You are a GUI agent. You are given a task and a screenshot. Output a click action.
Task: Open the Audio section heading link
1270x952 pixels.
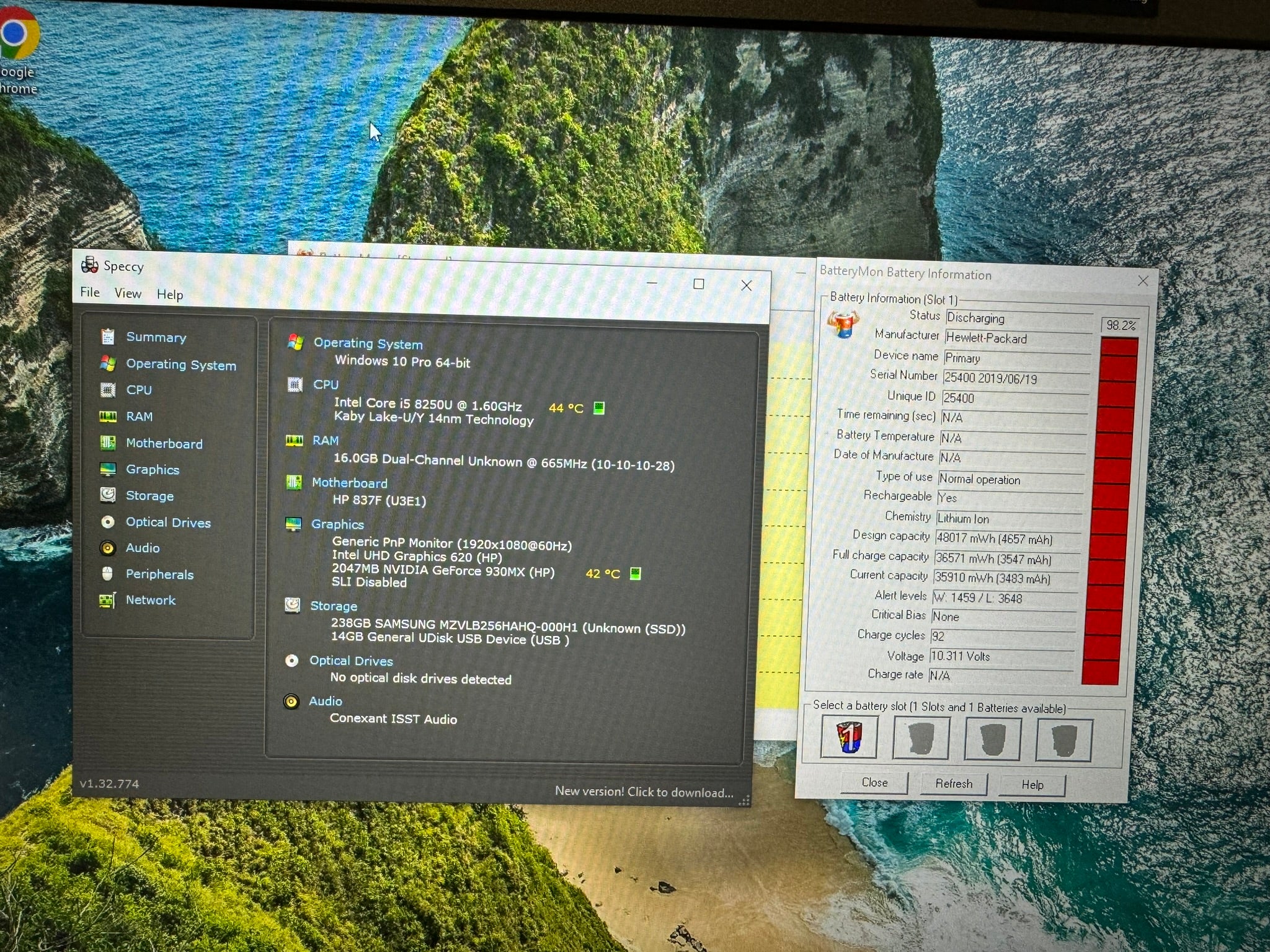pos(325,701)
